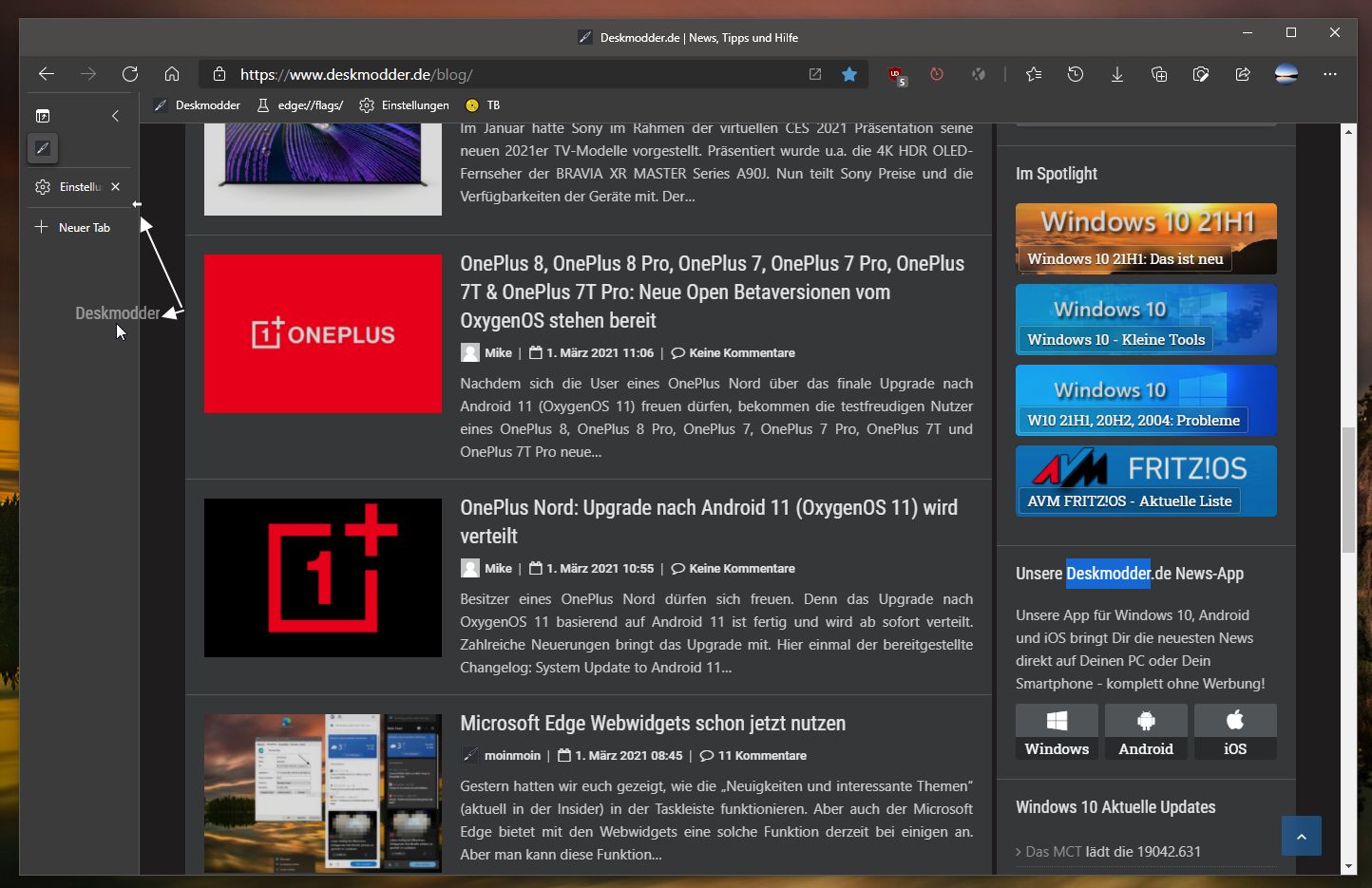The width and height of the screenshot is (1372, 888).
Task: Get the Android news app
Action: [1146, 731]
